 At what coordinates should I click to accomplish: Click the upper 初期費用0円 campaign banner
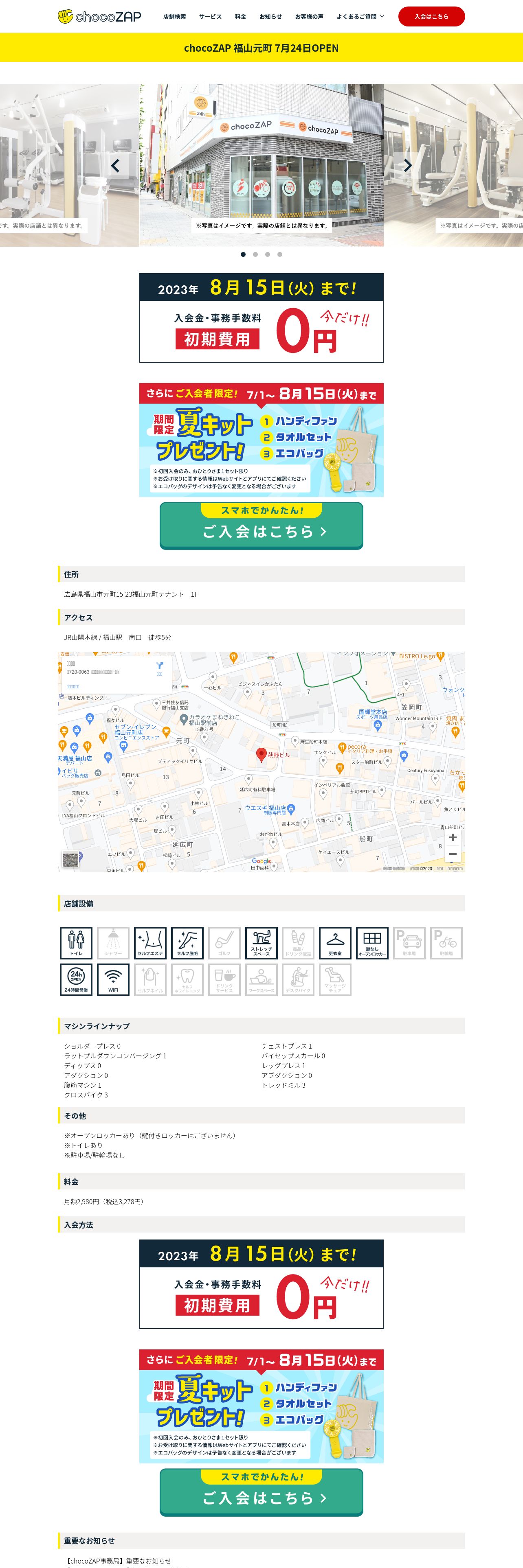point(261,318)
